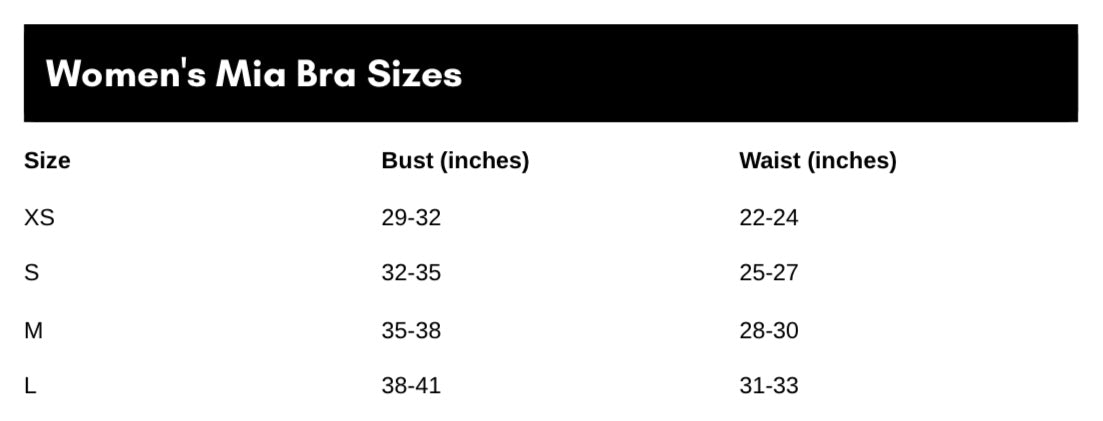The height and width of the screenshot is (421, 1103).
Task: Pick the 31-33 waist measurement
Action: pos(769,386)
